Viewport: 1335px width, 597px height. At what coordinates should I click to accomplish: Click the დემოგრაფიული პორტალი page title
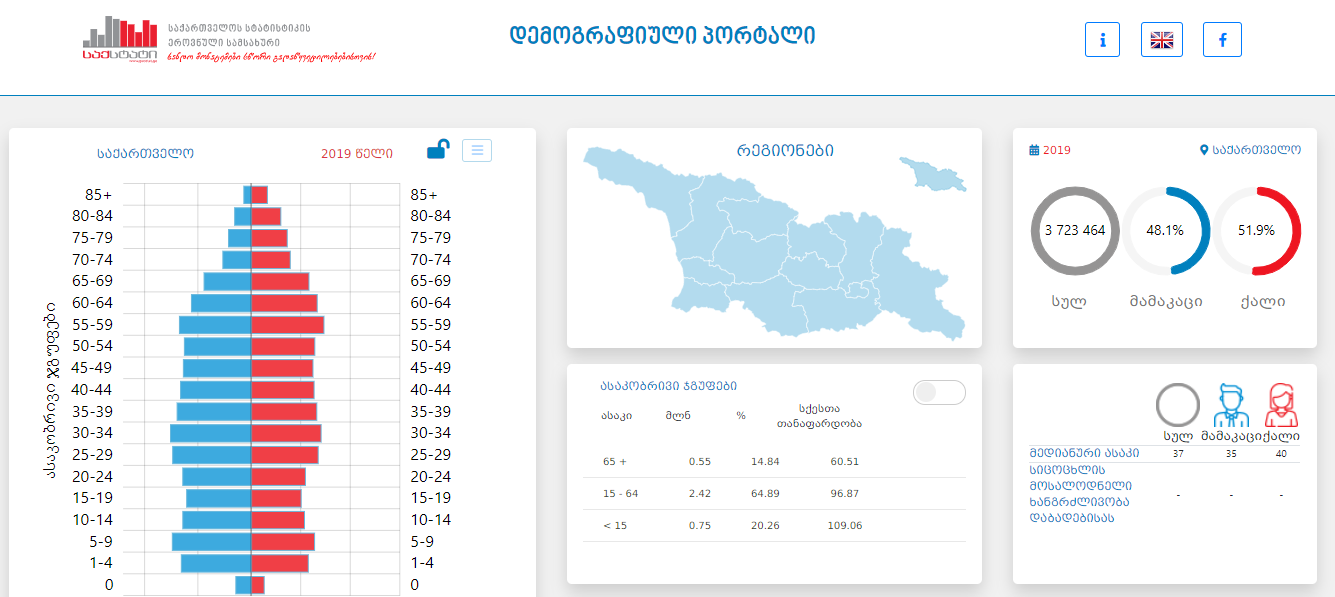(662, 36)
